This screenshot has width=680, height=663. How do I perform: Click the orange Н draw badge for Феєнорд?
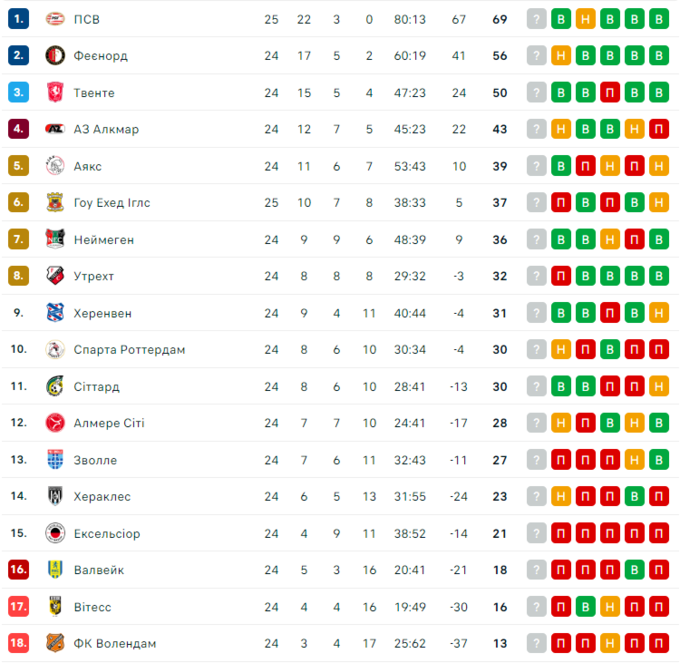tap(561, 56)
